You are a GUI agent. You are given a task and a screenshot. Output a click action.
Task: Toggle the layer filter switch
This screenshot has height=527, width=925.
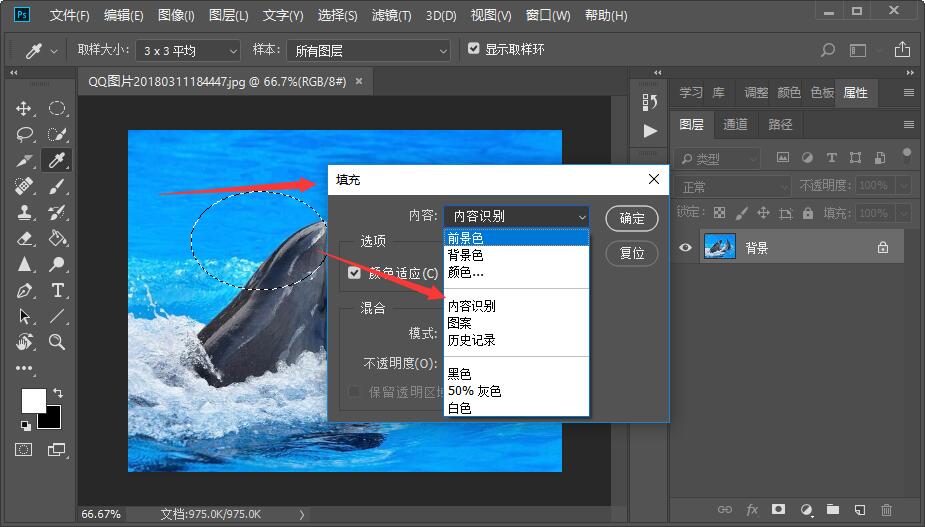[x=907, y=155]
